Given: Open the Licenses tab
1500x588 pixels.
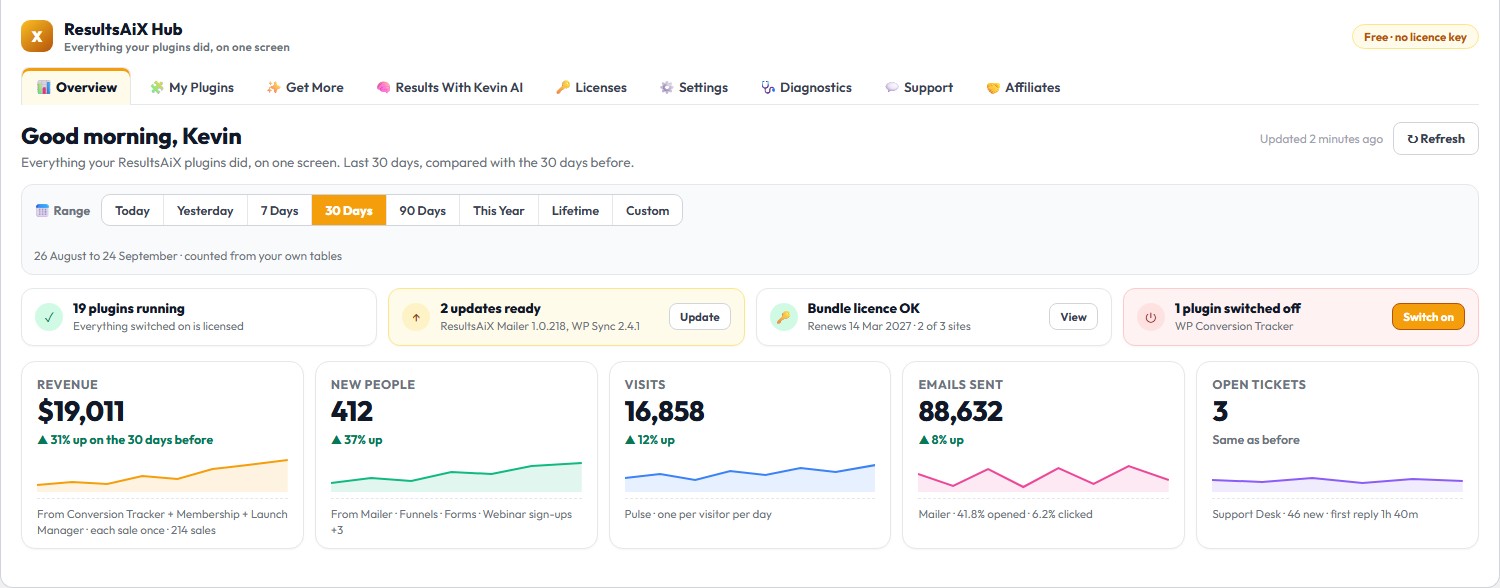Looking at the screenshot, I should (591, 87).
